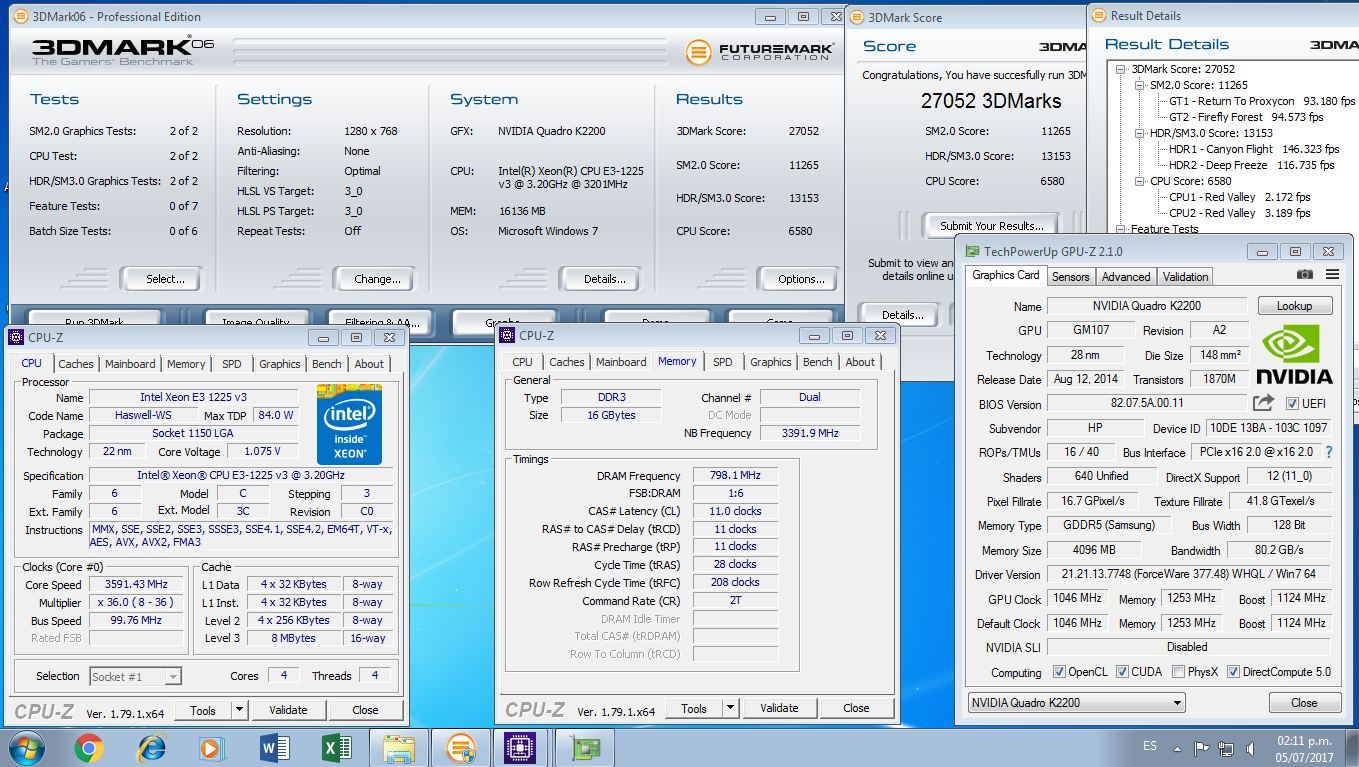Screen dimensions: 1359x767
Task: Switch to 3DMark06 orange taskbar icon
Action: 460,747
